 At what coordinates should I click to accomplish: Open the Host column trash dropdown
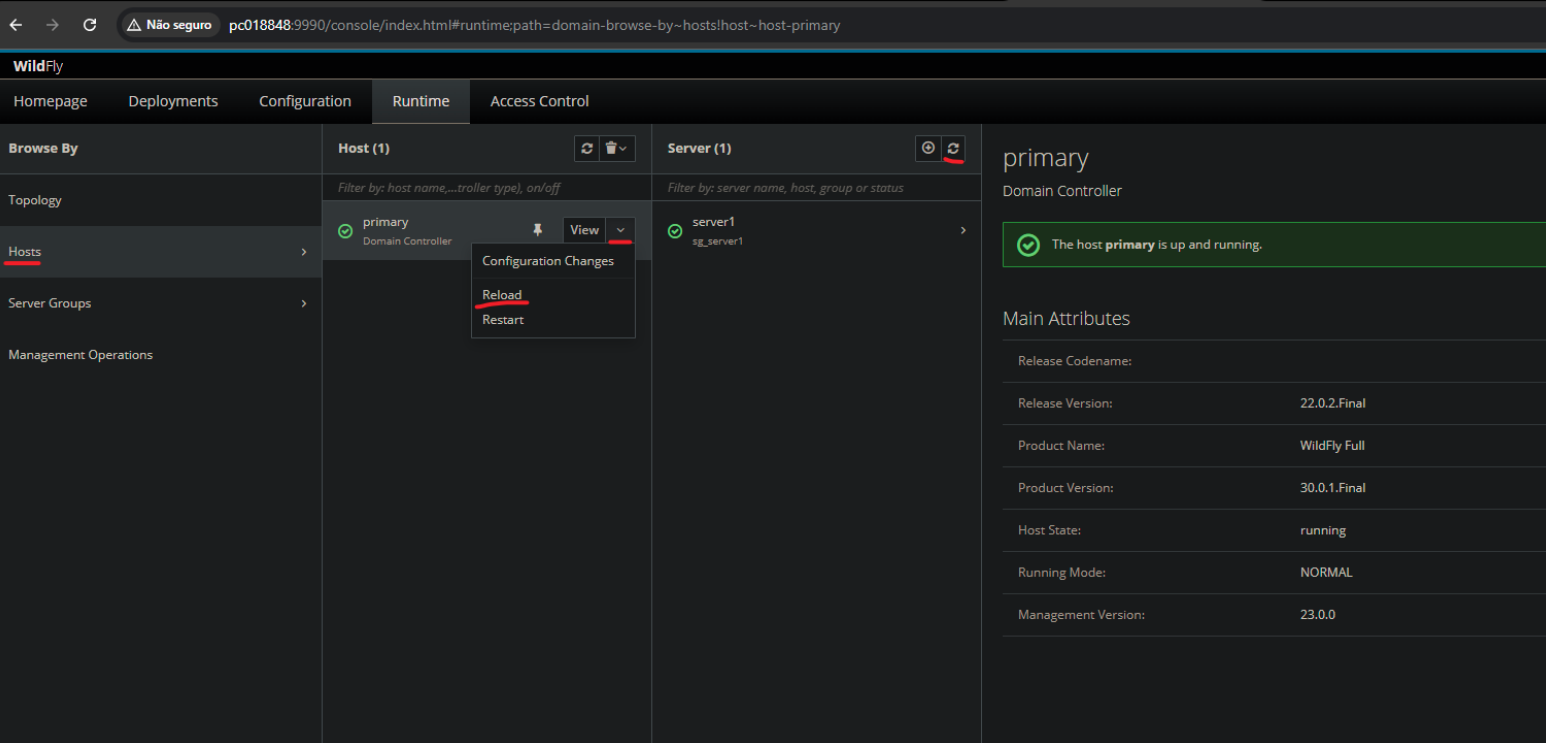(x=617, y=148)
